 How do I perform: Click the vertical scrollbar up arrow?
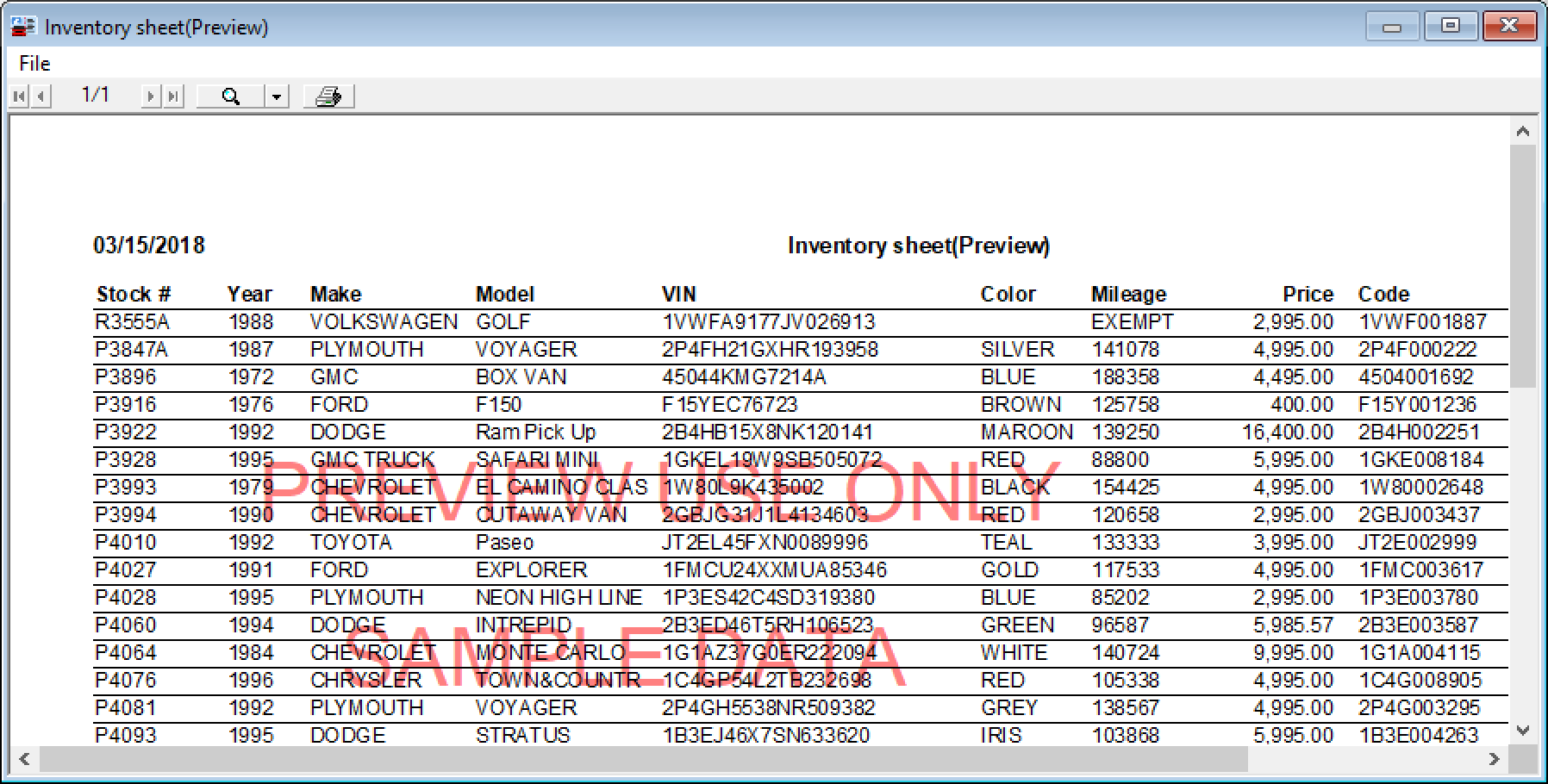click(x=1523, y=132)
